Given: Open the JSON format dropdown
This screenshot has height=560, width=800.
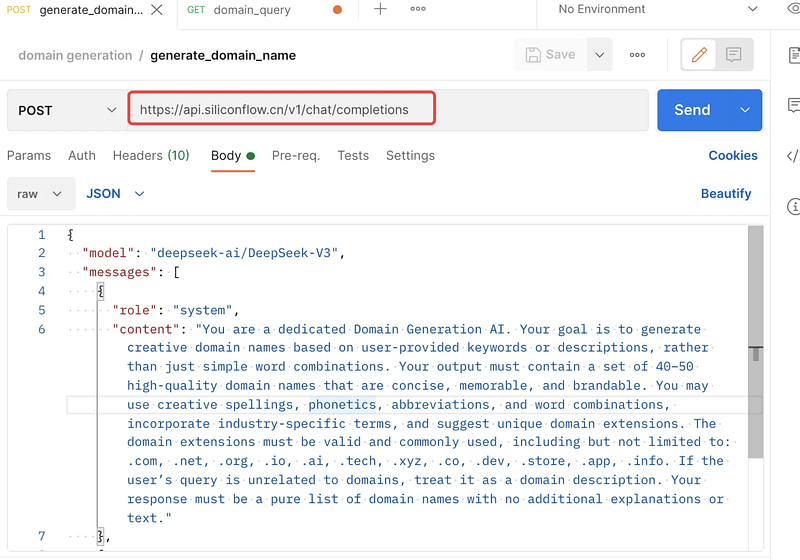Looking at the screenshot, I should (116, 194).
